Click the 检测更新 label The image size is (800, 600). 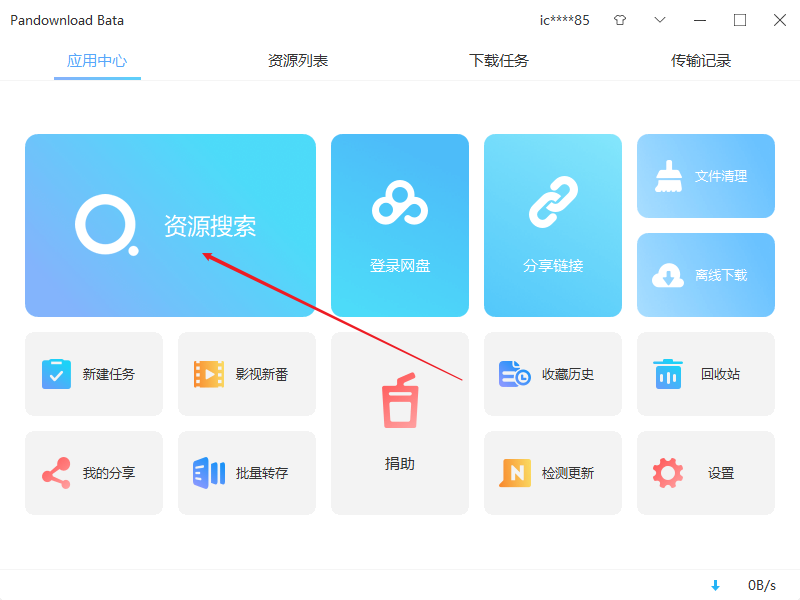click(568, 473)
